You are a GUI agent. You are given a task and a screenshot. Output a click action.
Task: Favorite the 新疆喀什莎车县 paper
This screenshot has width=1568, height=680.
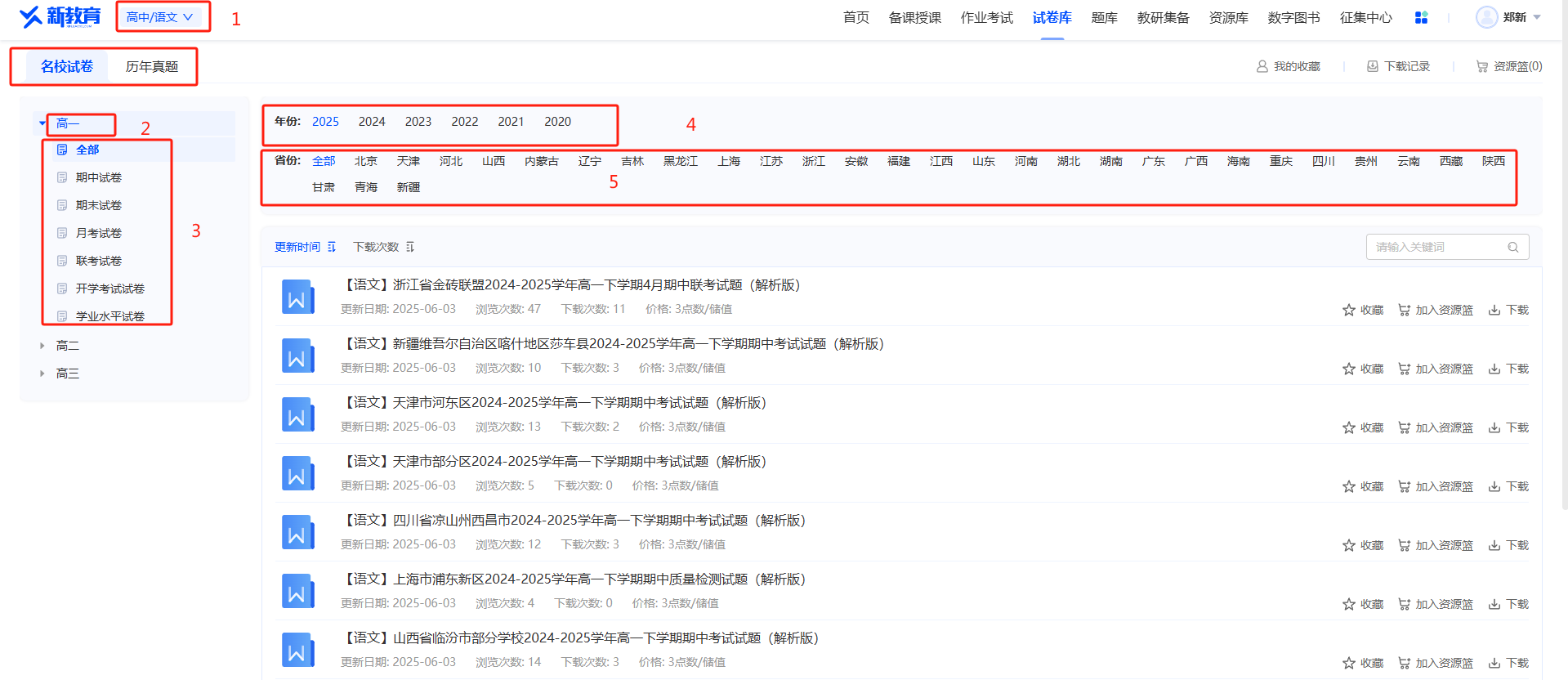pos(1363,369)
